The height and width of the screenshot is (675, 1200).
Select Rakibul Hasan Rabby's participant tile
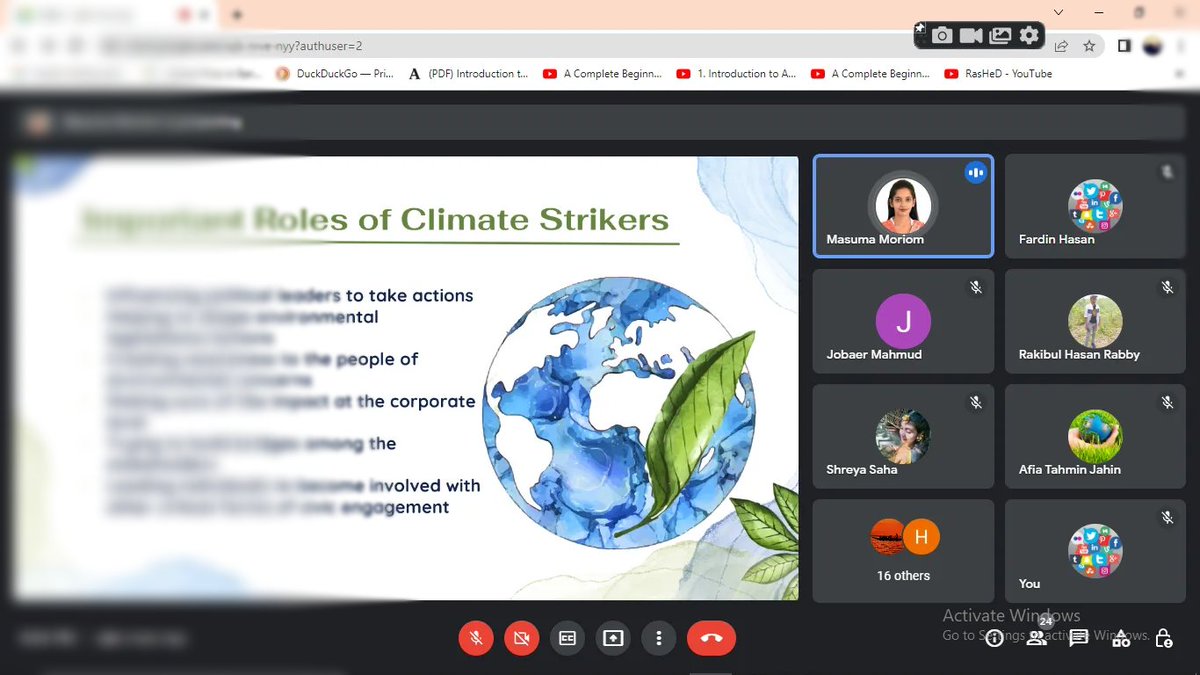click(x=1095, y=321)
